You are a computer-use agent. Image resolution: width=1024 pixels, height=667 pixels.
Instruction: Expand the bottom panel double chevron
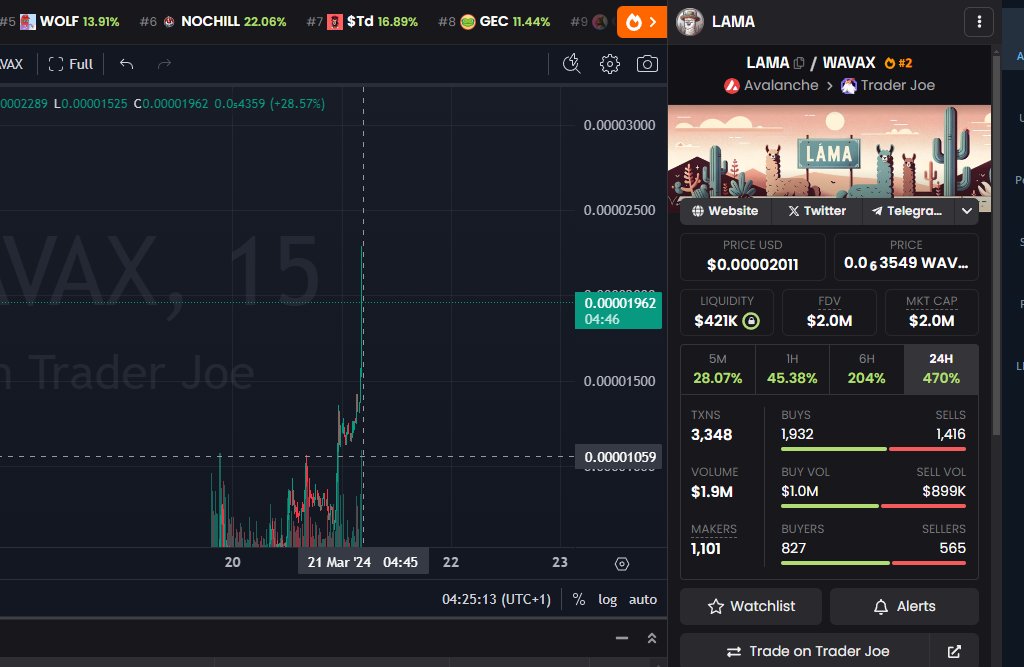652,638
